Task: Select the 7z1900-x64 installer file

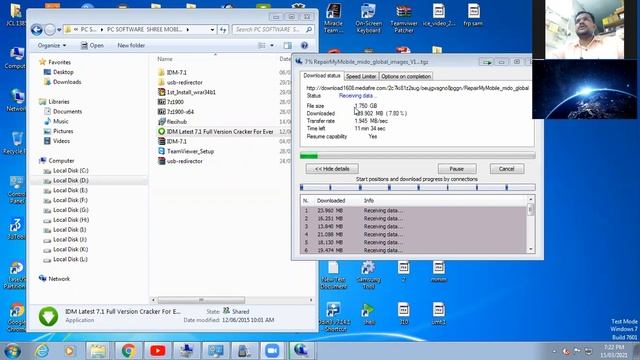Action: (x=176, y=112)
